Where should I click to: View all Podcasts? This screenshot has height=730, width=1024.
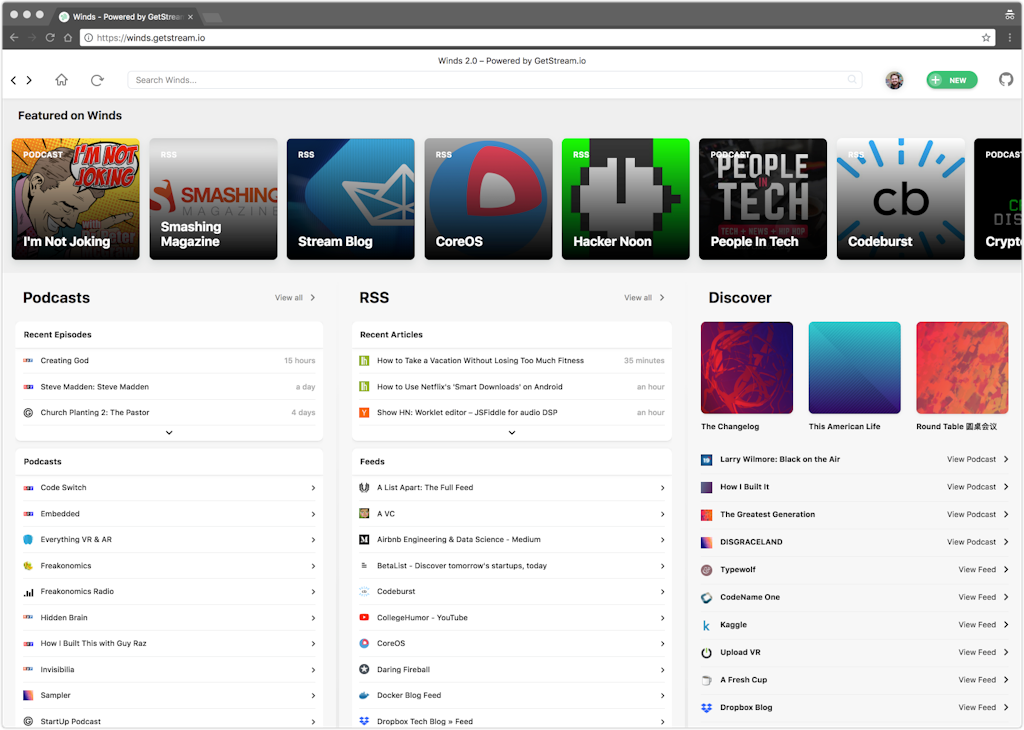coord(295,298)
